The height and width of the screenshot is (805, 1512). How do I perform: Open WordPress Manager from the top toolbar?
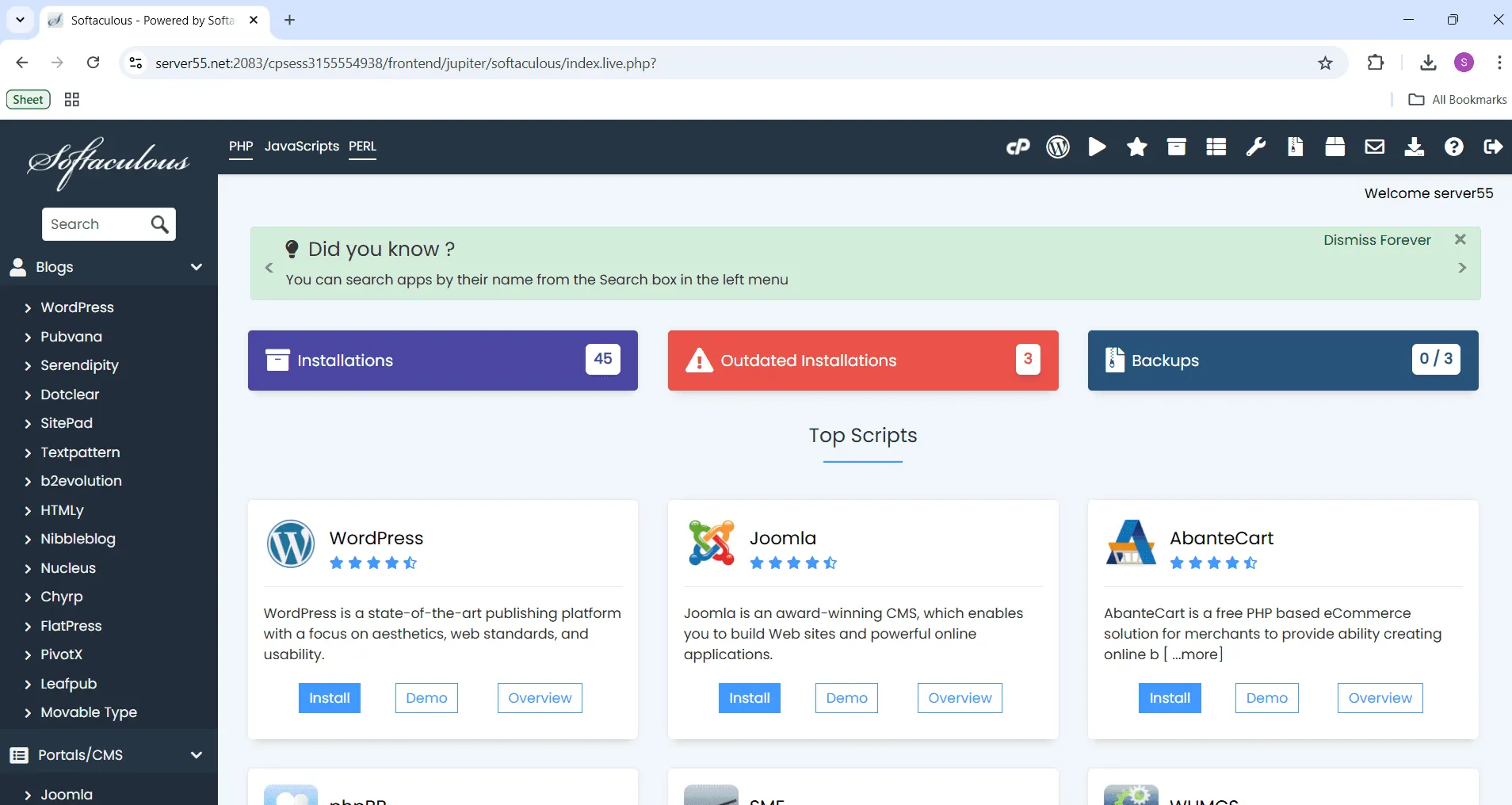pyautogui.click(x=1057, y=147)
